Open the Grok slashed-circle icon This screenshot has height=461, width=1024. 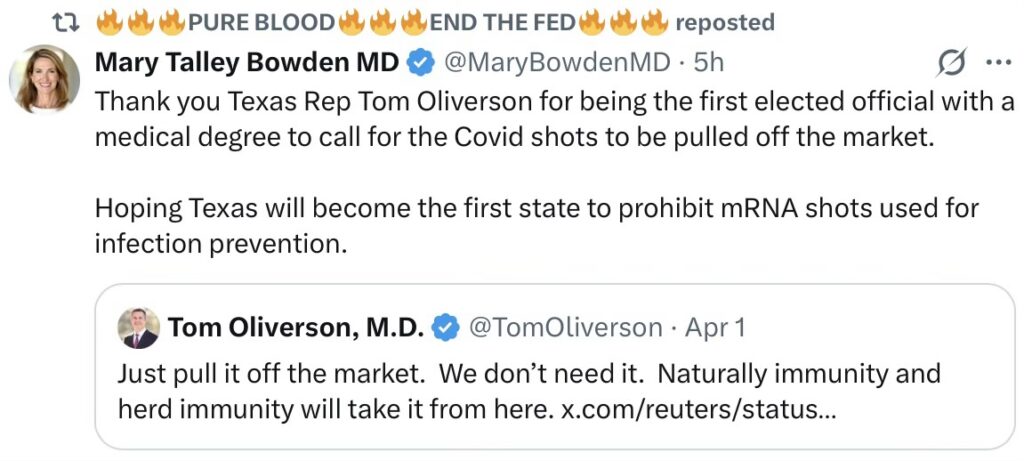click(951, 63)
